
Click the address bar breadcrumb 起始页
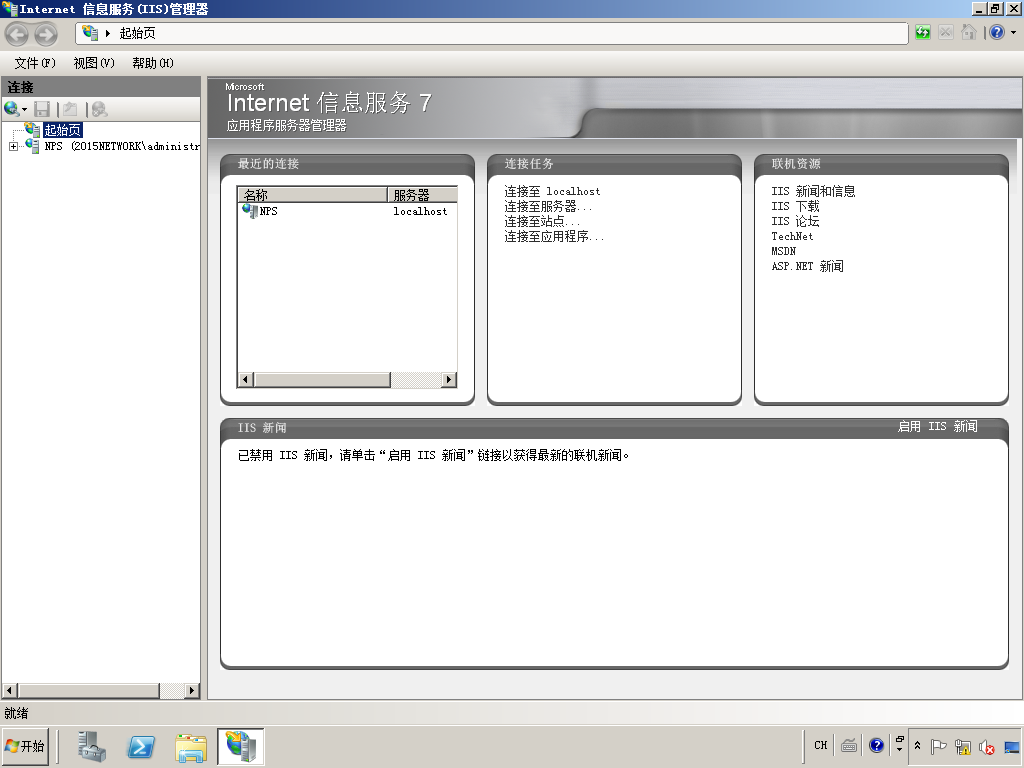click(x=137, y=33)
